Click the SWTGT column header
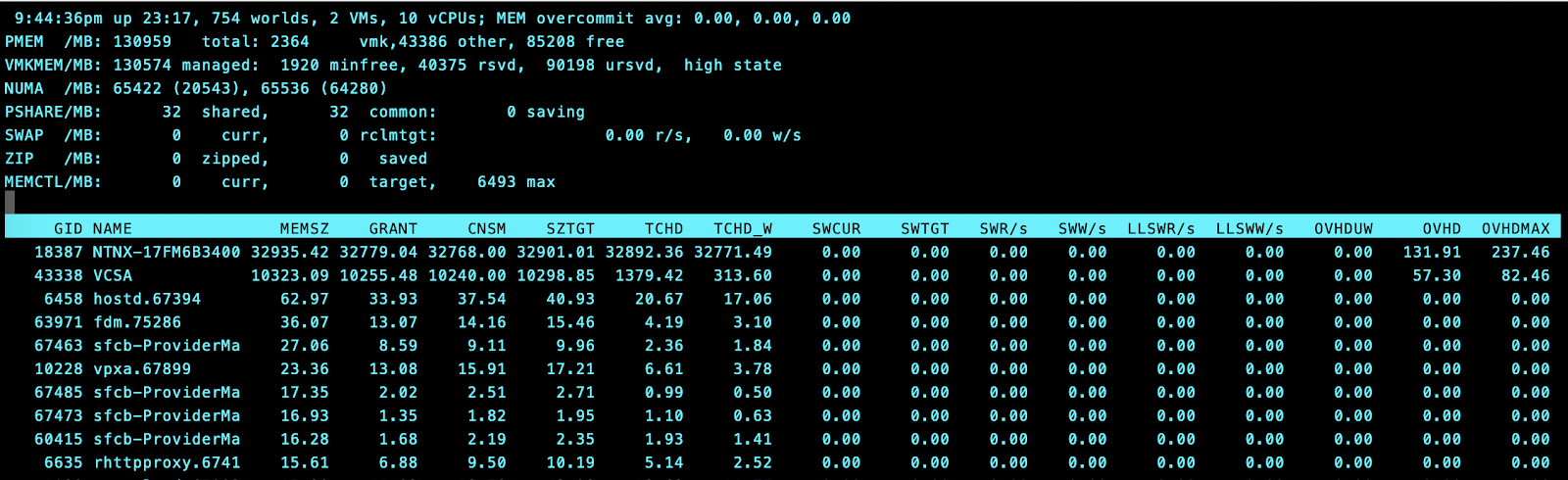The width and height of the screenshot is (1568, 480). click(925, 228)
